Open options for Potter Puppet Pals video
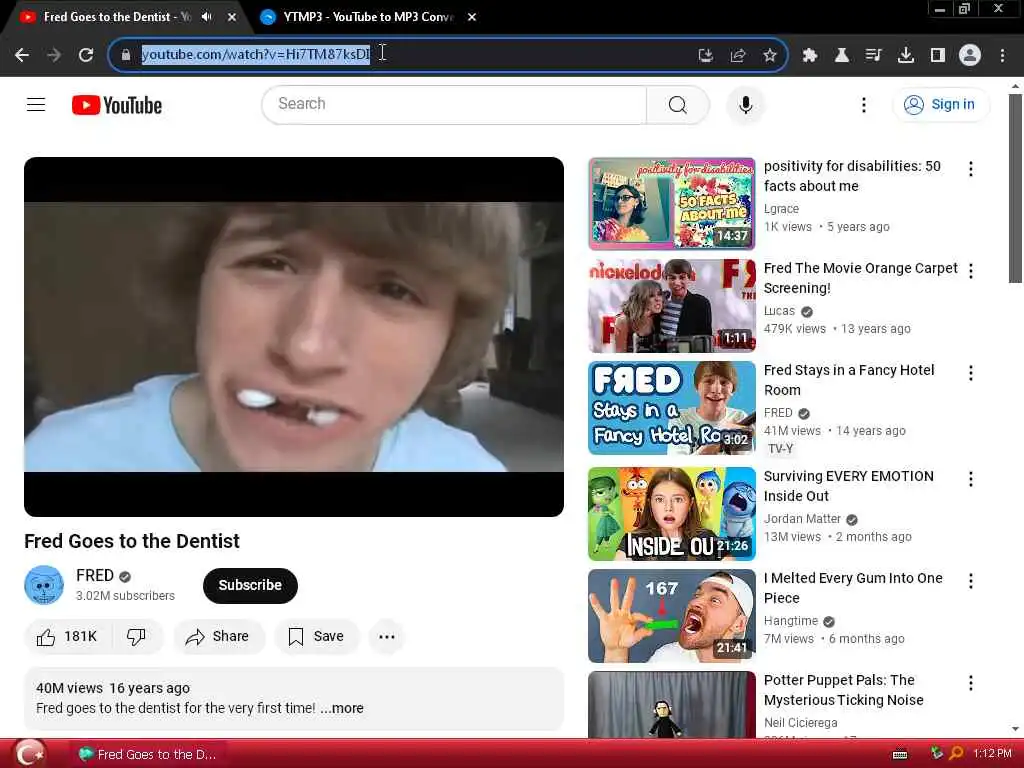Image resolution: width=1024 pixels, height=768 pixels. click(x=970, y=683)
